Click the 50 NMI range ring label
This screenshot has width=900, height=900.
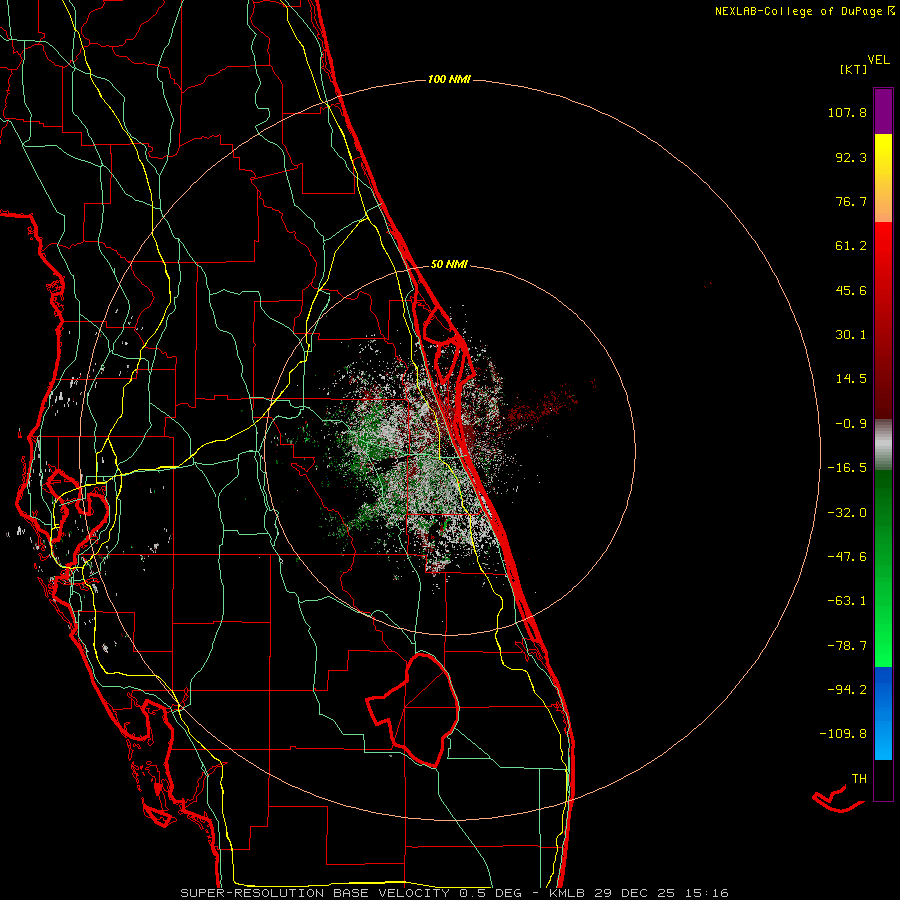pyautogui.click(x=449, y=265)
